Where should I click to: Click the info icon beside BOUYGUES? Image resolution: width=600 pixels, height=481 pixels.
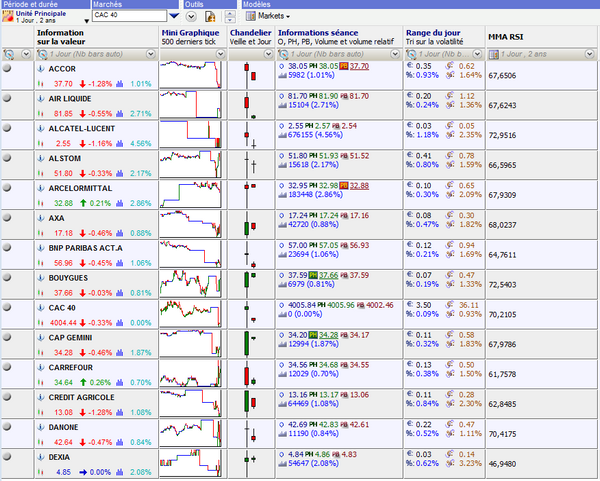click(x=41, y=278)
